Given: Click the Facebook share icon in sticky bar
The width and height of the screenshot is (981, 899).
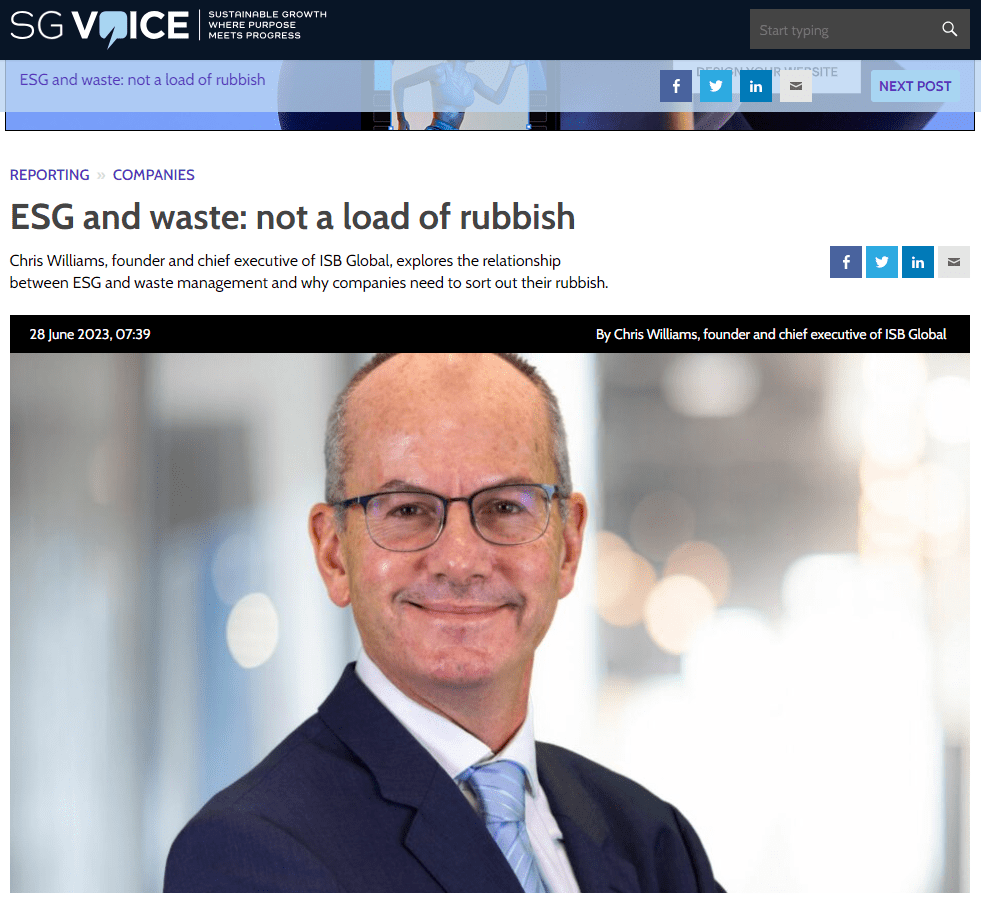Looking at the screenshot, I should [x=676, y=86].
